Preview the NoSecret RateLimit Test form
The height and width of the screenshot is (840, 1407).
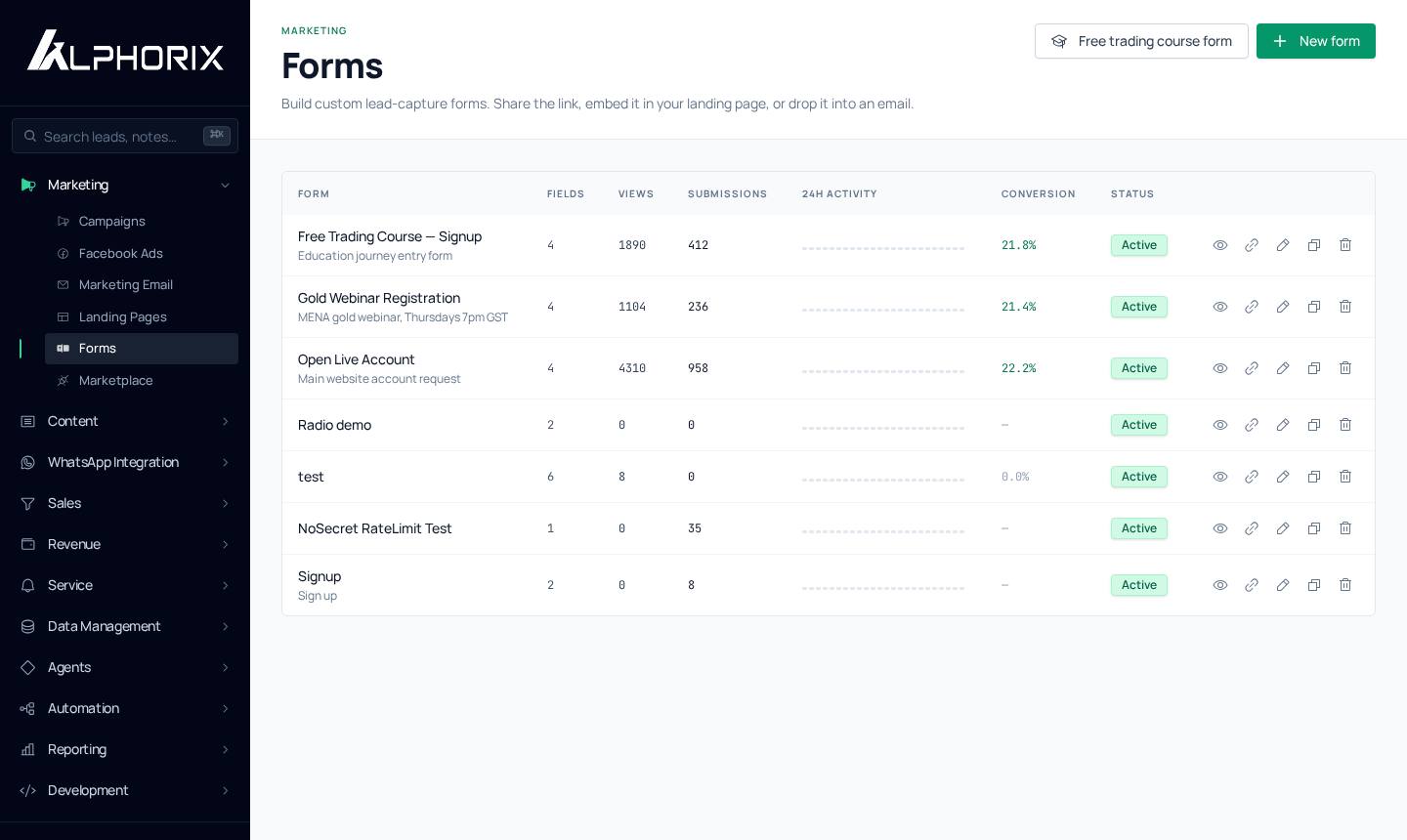tap(1220, 528)
